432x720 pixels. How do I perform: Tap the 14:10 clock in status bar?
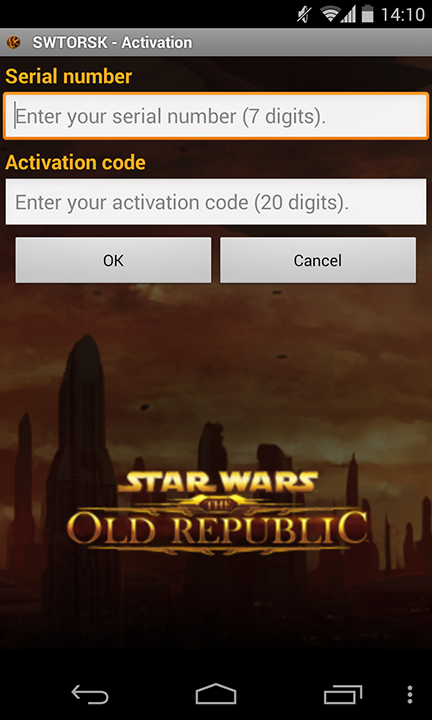(403, 15)
